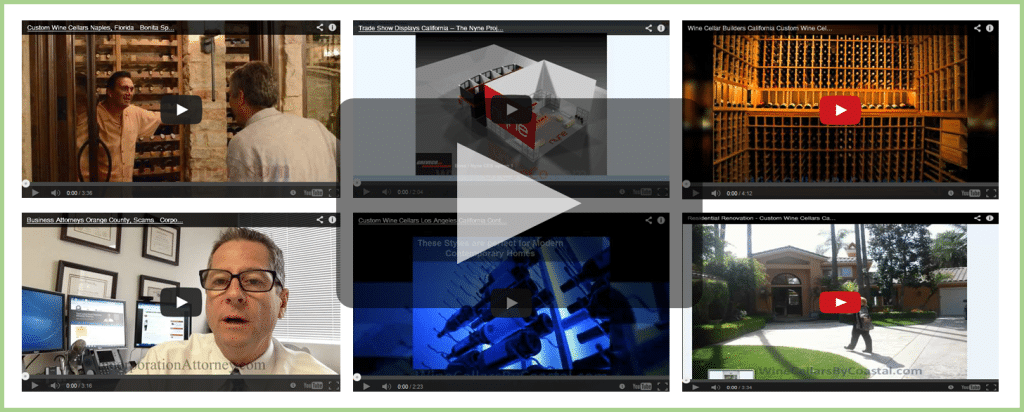Mute the Business Attorneys Orange County video
Image resolution: width=1024 pixels, height=412 pixels.
56,385
